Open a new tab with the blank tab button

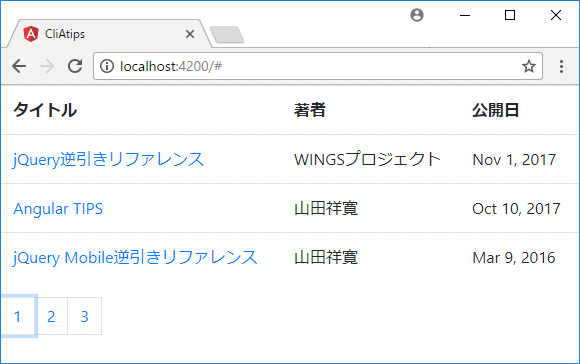click(227, 35)
